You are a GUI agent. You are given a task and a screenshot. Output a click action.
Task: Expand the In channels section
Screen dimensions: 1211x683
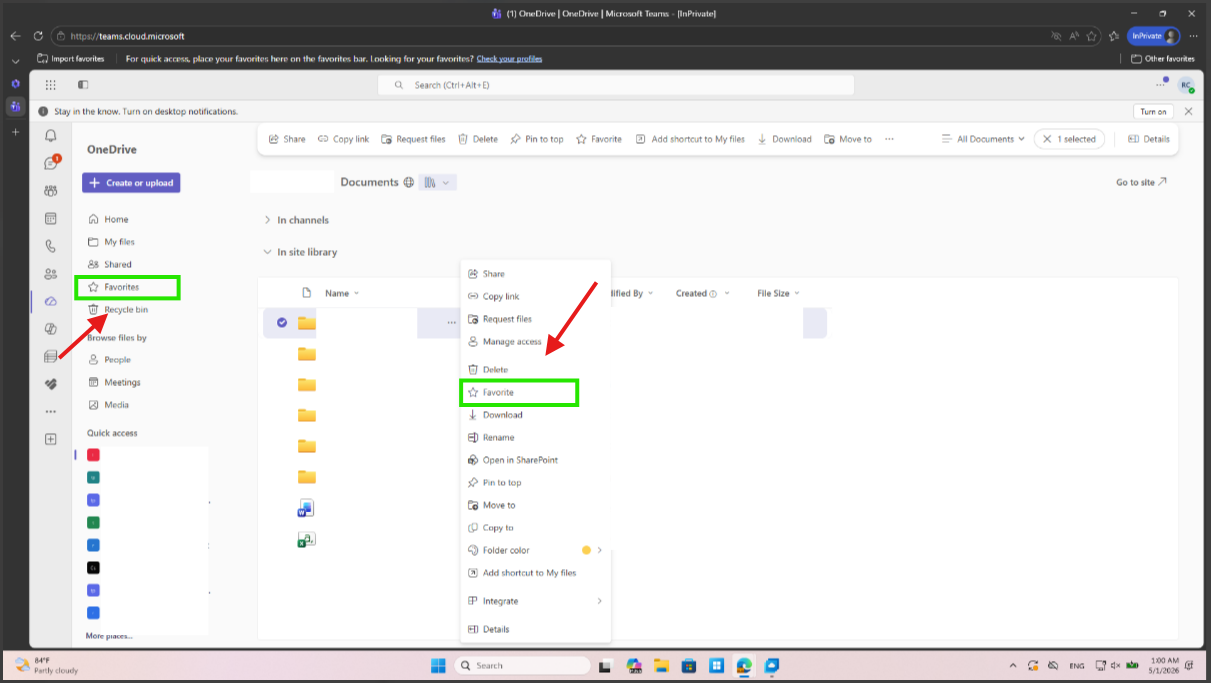coord(267,220)
